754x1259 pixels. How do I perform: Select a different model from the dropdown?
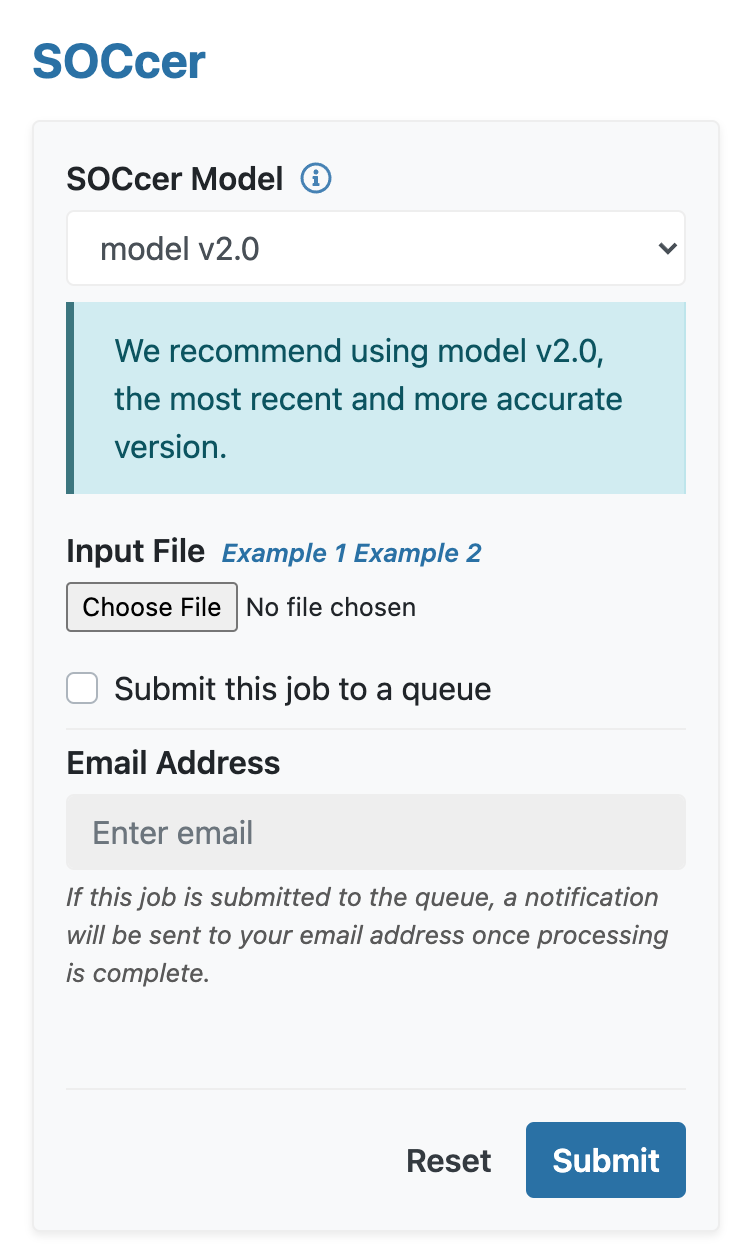click(x=376, y=248)
